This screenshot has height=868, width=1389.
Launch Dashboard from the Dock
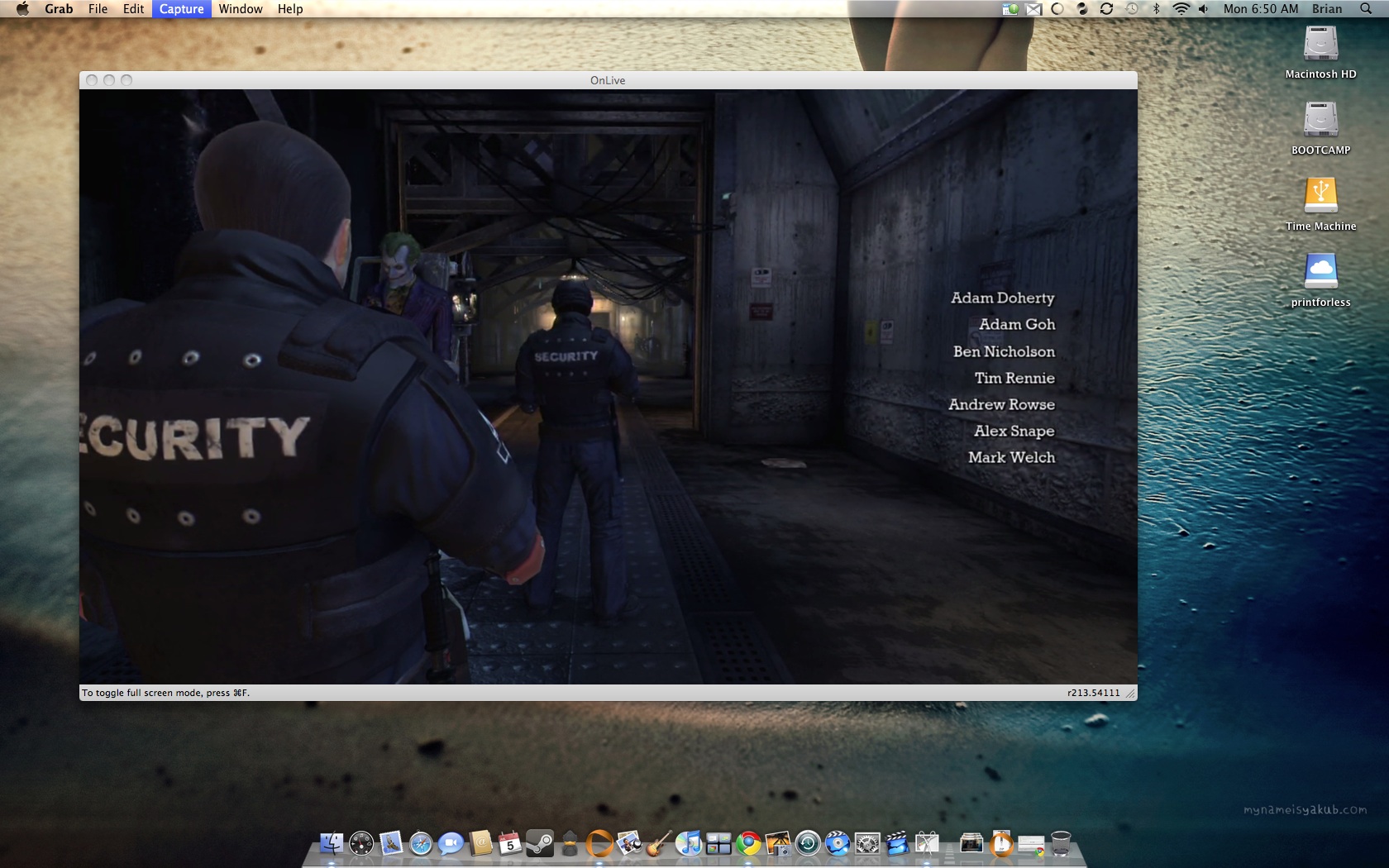tap(361, 843)
